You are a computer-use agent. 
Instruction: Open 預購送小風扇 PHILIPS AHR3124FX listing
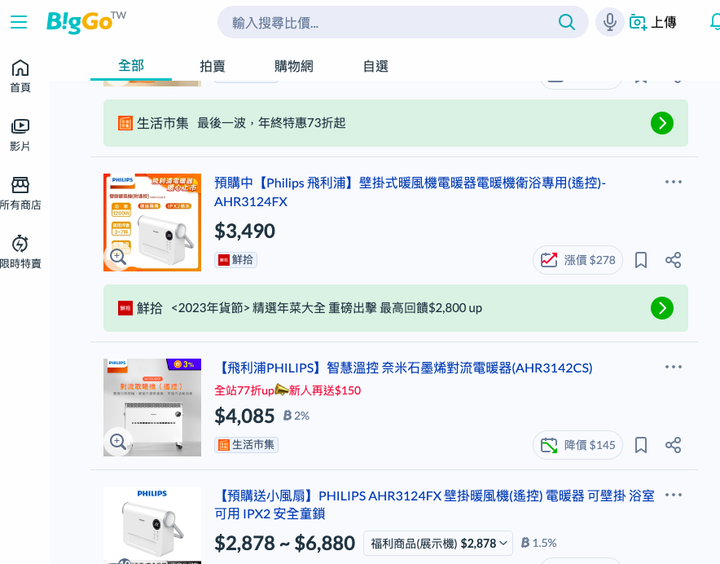(x=434, y=504)
